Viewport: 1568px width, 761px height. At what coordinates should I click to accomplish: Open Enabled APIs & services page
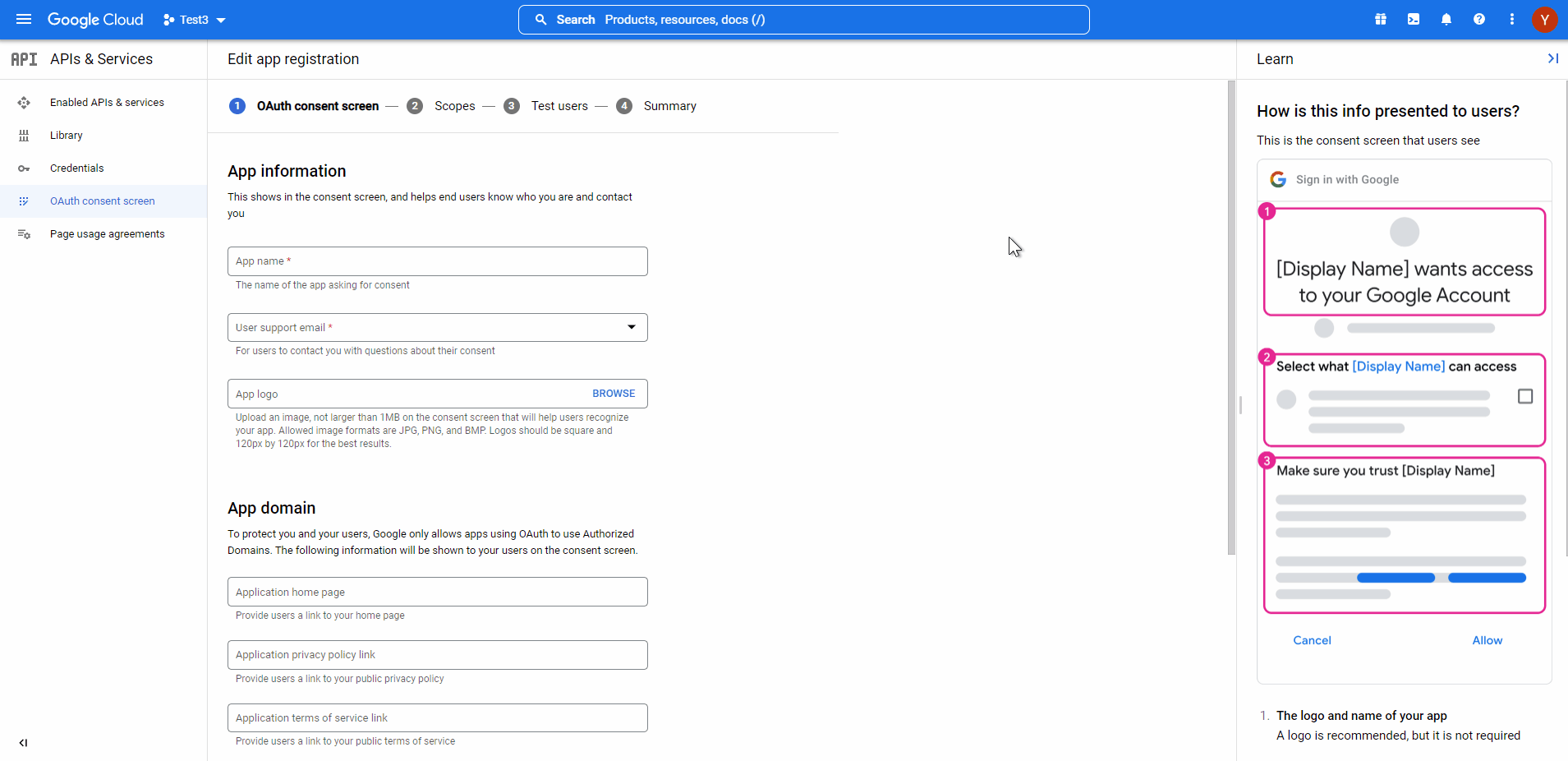pos(107,102)
